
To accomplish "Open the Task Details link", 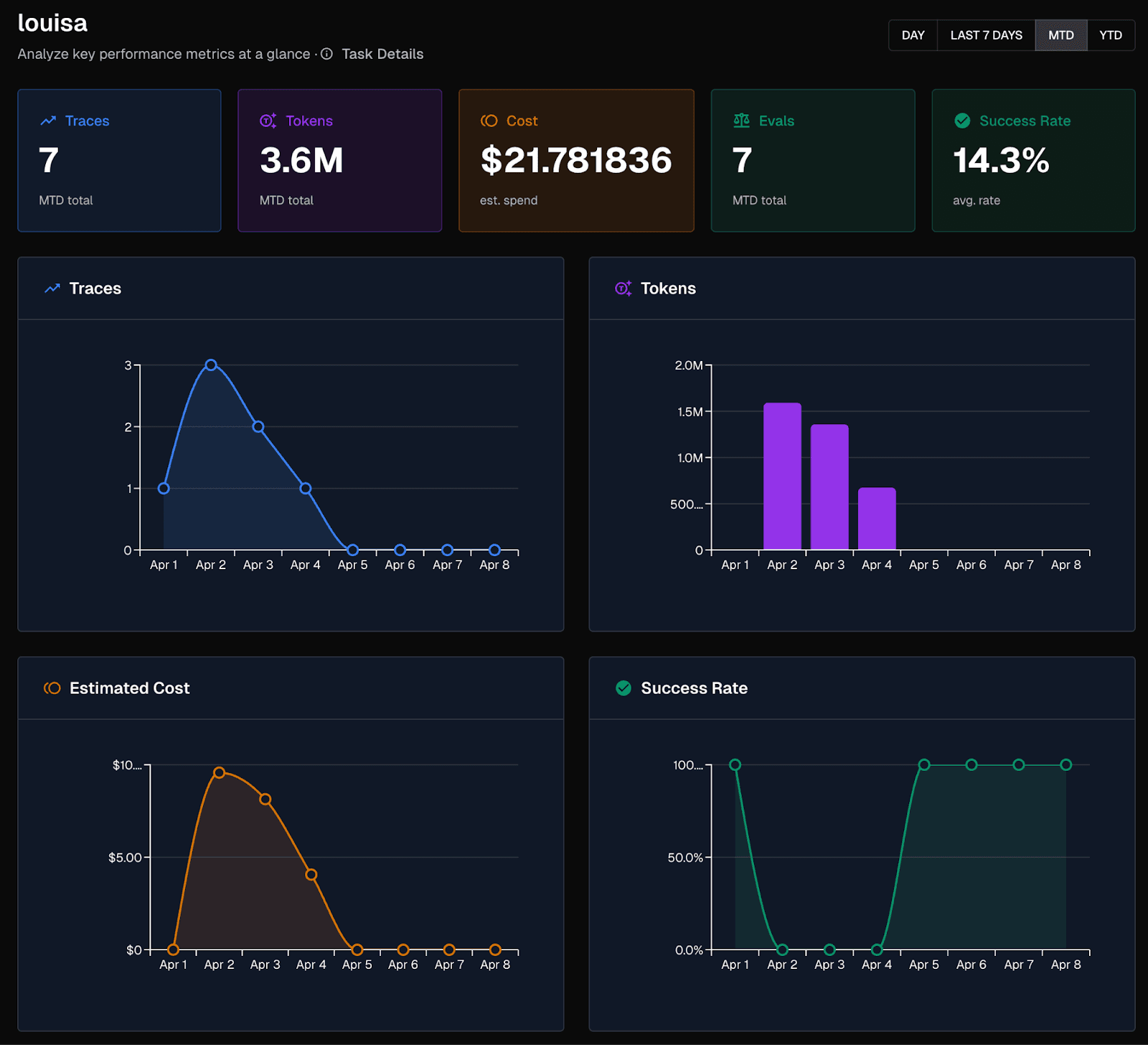I will coord(382,54).
